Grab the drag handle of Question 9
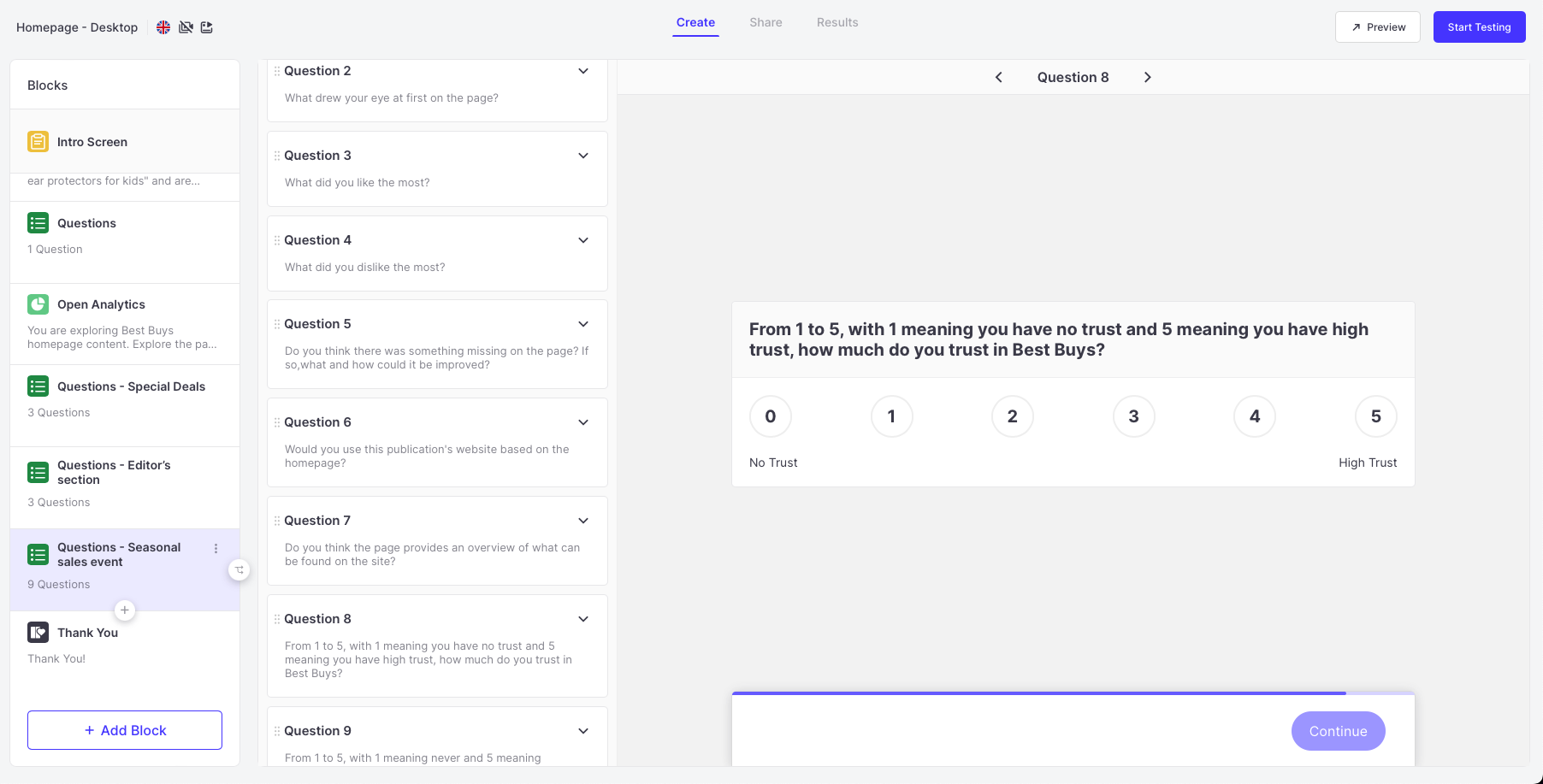1543x784 pixels. click(277, 731)
